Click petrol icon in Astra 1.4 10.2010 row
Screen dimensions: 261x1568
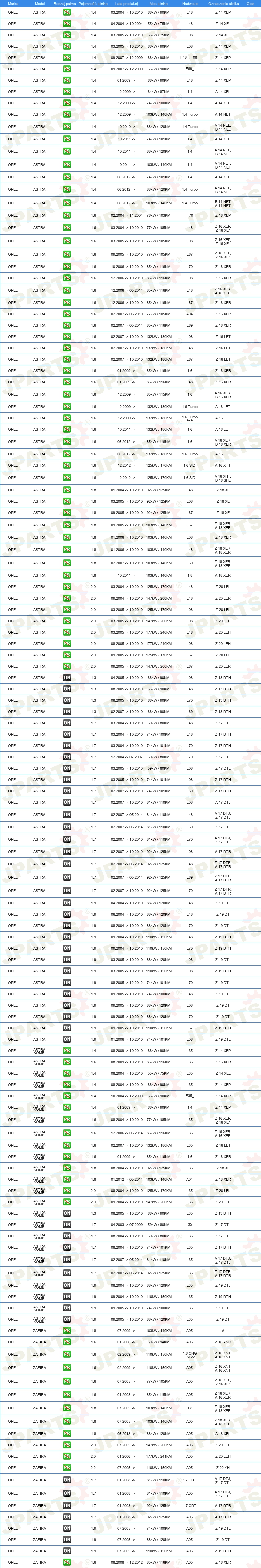point(67,127)
